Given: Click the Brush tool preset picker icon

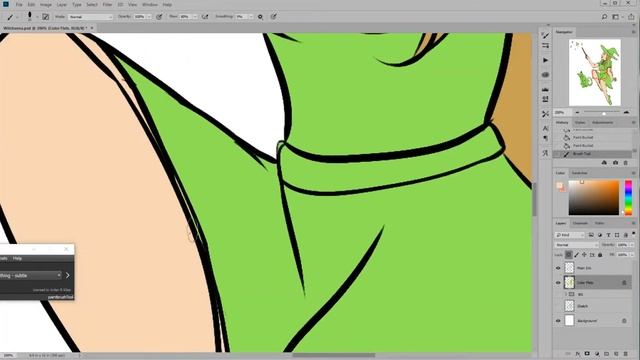Looking at the screenshot, I should tap(11, 17).
